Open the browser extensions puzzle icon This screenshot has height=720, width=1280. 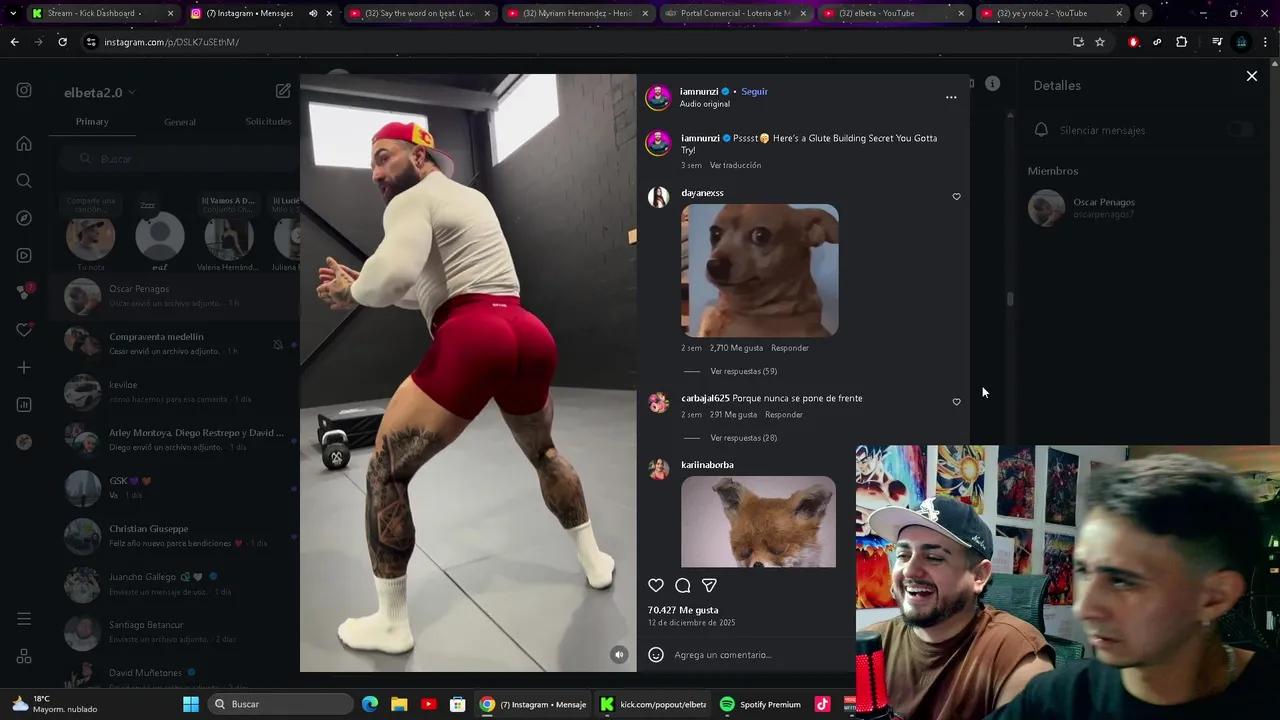tap(1182, 42)
